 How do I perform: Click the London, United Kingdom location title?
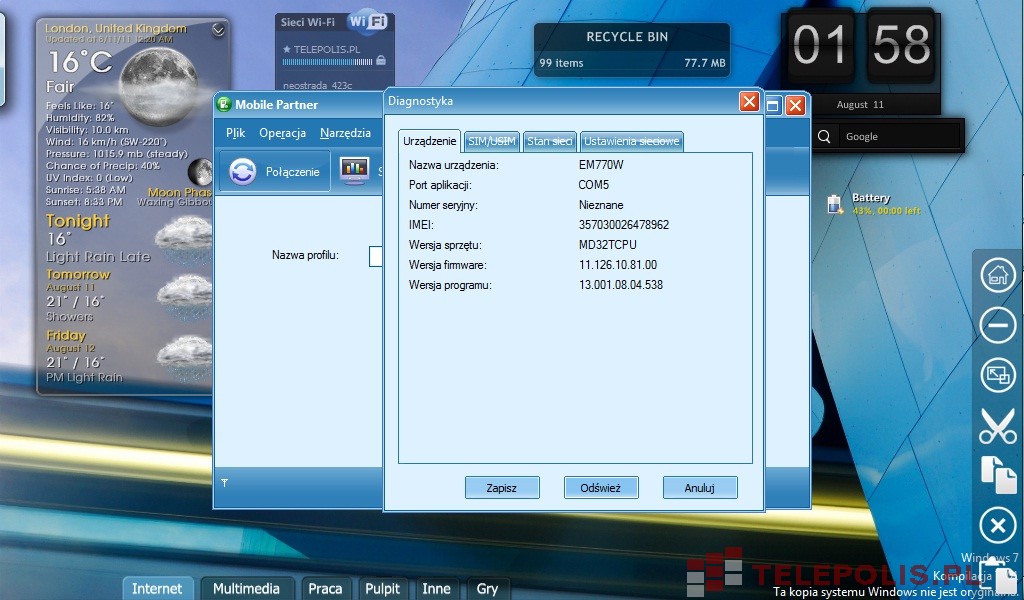116,29
